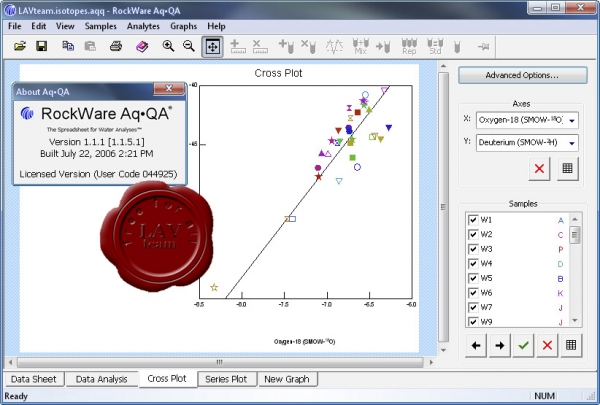Open the Help menu
This screenshot has width=600, height=405.
[x=216, y=26]
